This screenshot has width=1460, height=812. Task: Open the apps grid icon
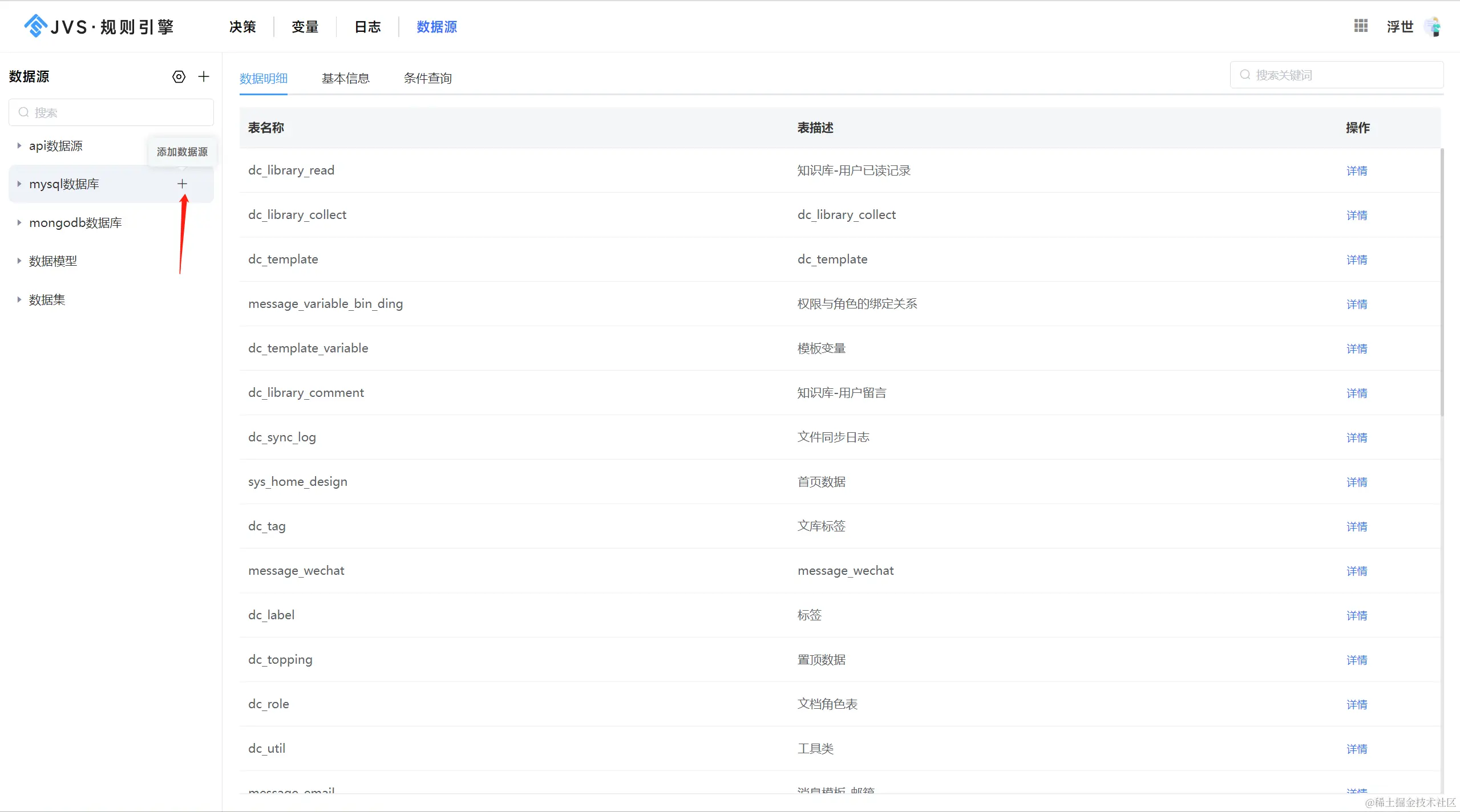pyautogui.click(x=1361, y=26)
